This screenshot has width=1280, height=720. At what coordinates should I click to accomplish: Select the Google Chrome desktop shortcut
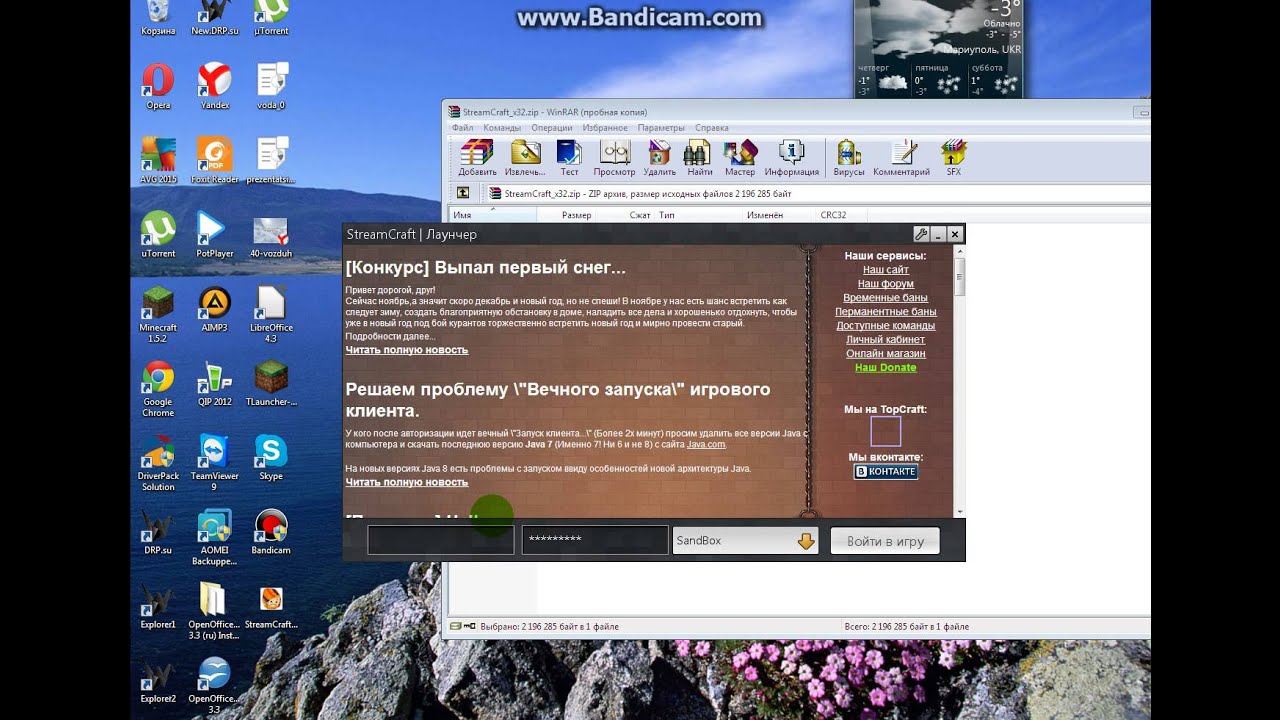coord(158,388)
